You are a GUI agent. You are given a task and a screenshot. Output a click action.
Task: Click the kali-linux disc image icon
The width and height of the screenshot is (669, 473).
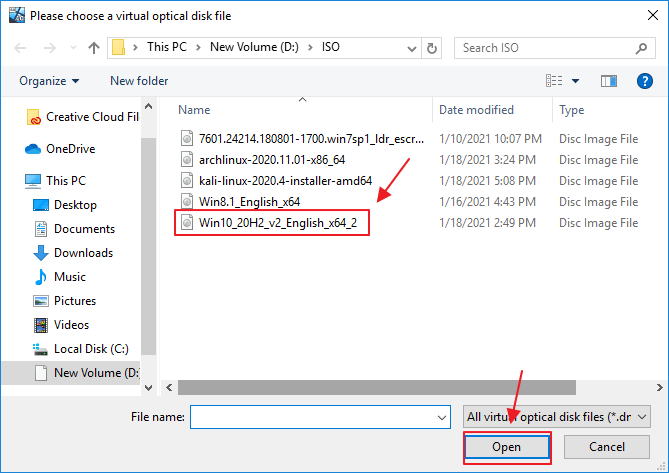point(187,180)
